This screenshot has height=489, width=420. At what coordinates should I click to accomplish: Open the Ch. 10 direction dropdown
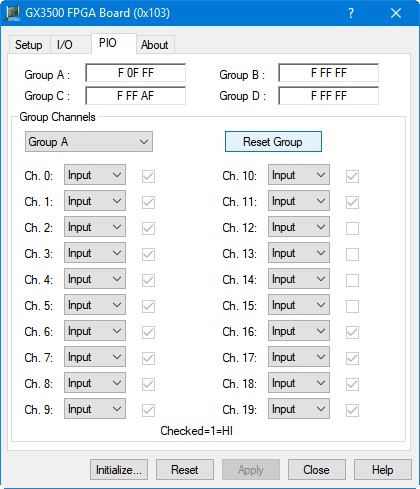(299, 174)
